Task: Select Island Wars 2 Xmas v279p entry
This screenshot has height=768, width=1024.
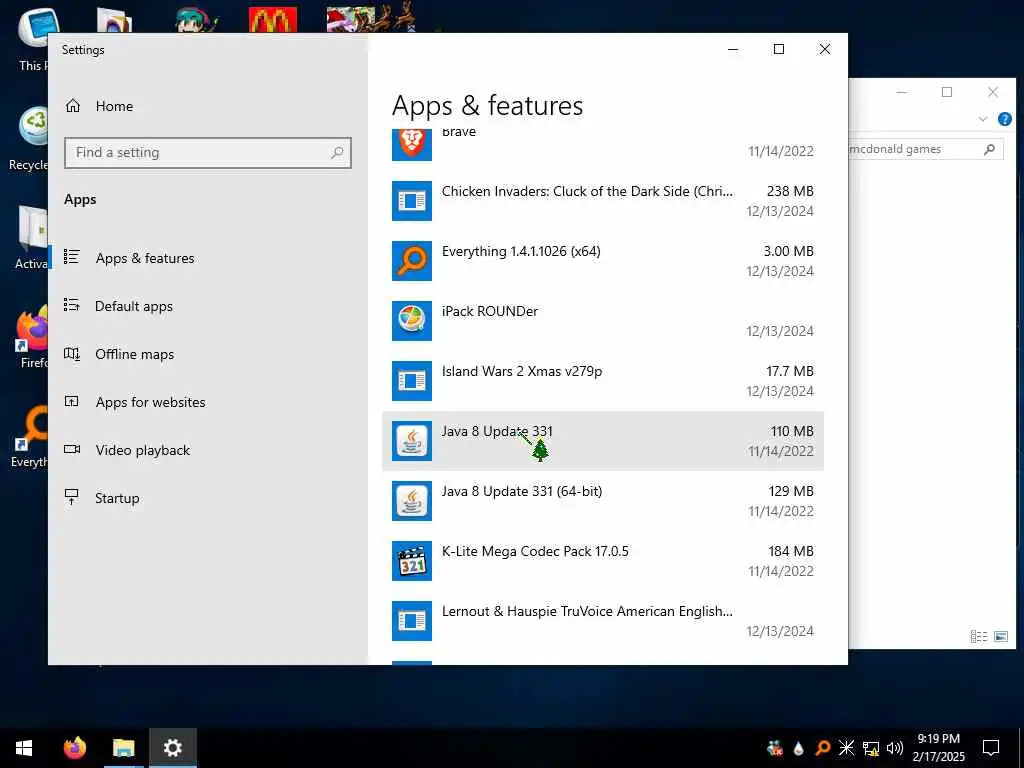Action: click(603, 381)
